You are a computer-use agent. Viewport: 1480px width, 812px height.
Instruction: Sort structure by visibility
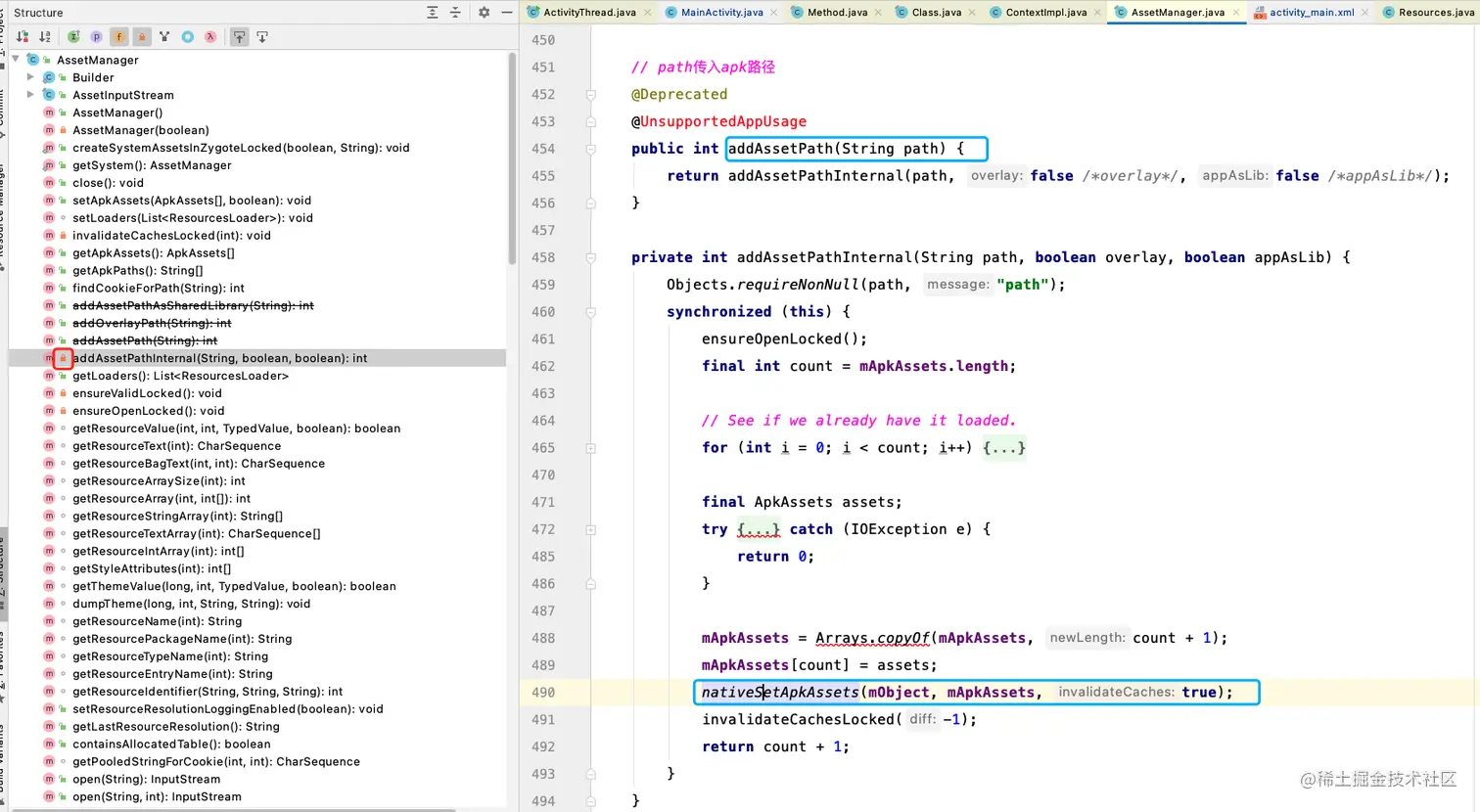23,36
